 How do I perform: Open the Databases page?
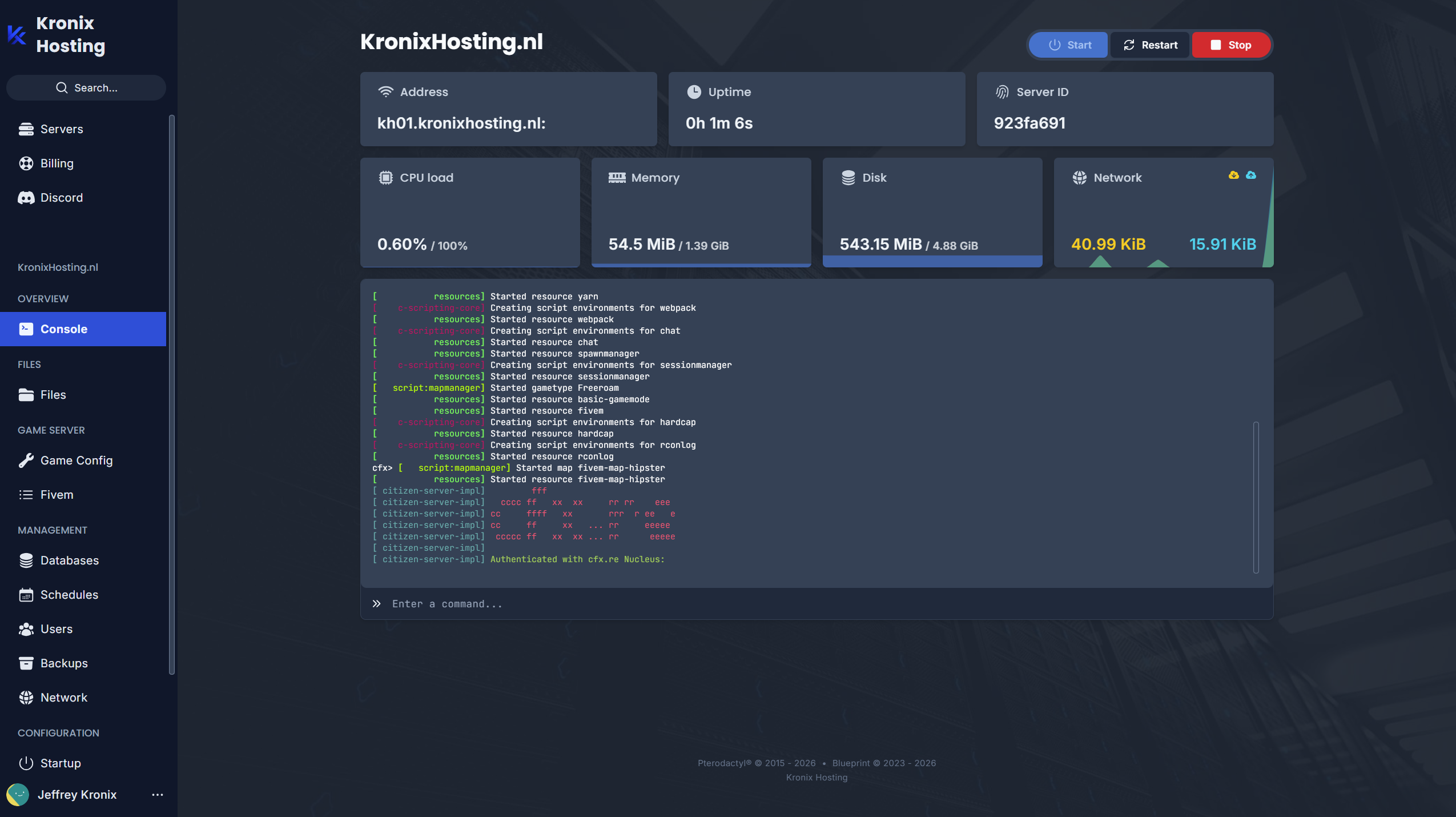83,560
